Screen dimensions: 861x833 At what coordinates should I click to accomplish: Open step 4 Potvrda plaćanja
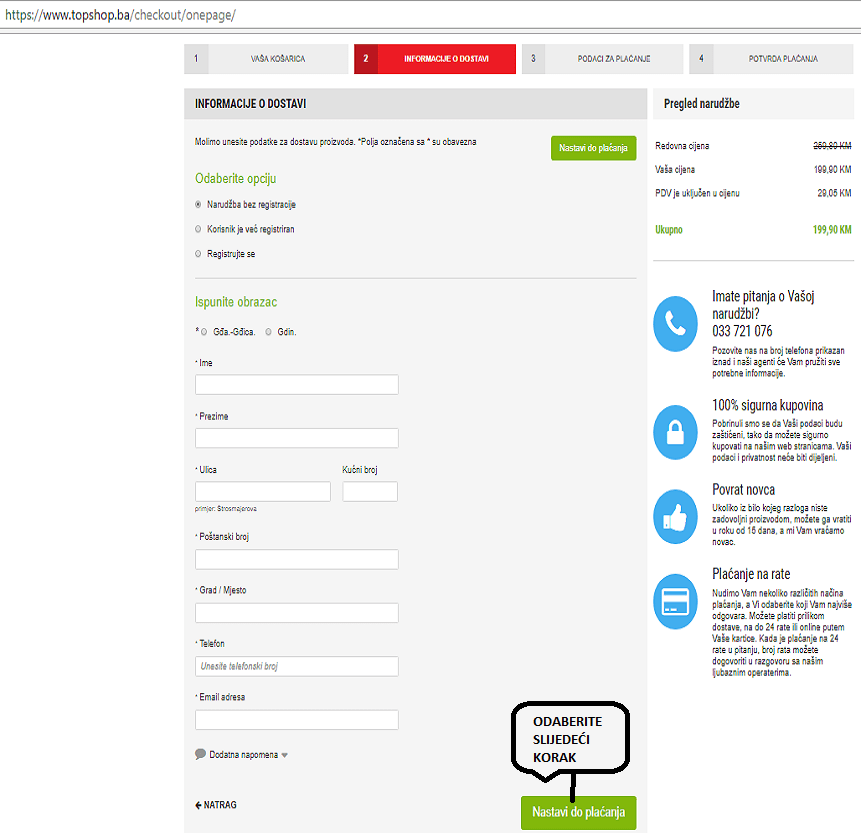(x=771, y=59)
